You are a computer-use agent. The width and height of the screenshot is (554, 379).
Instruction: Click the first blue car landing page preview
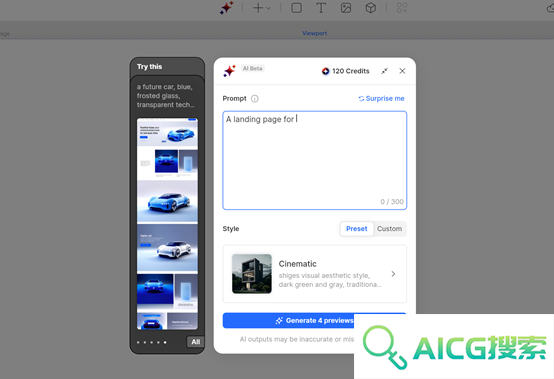point(167,132)
